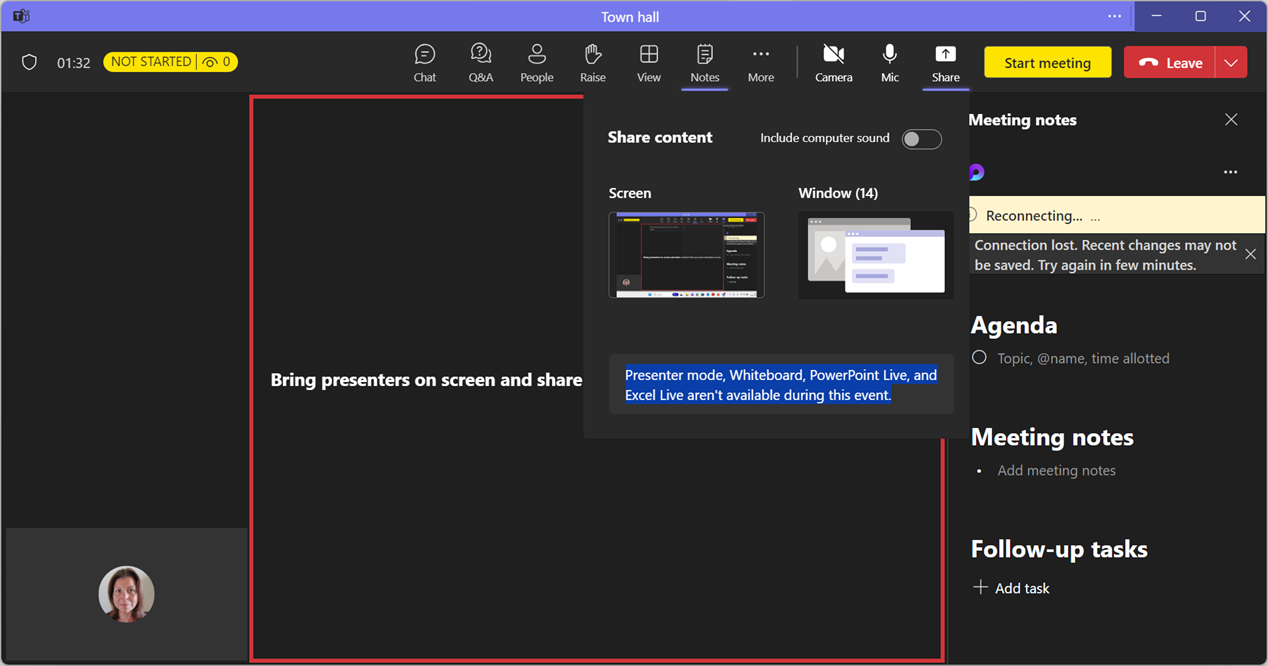Viewport: 1268px width, 666px height.
Task: Open the More actions menu
Action: 761,63
